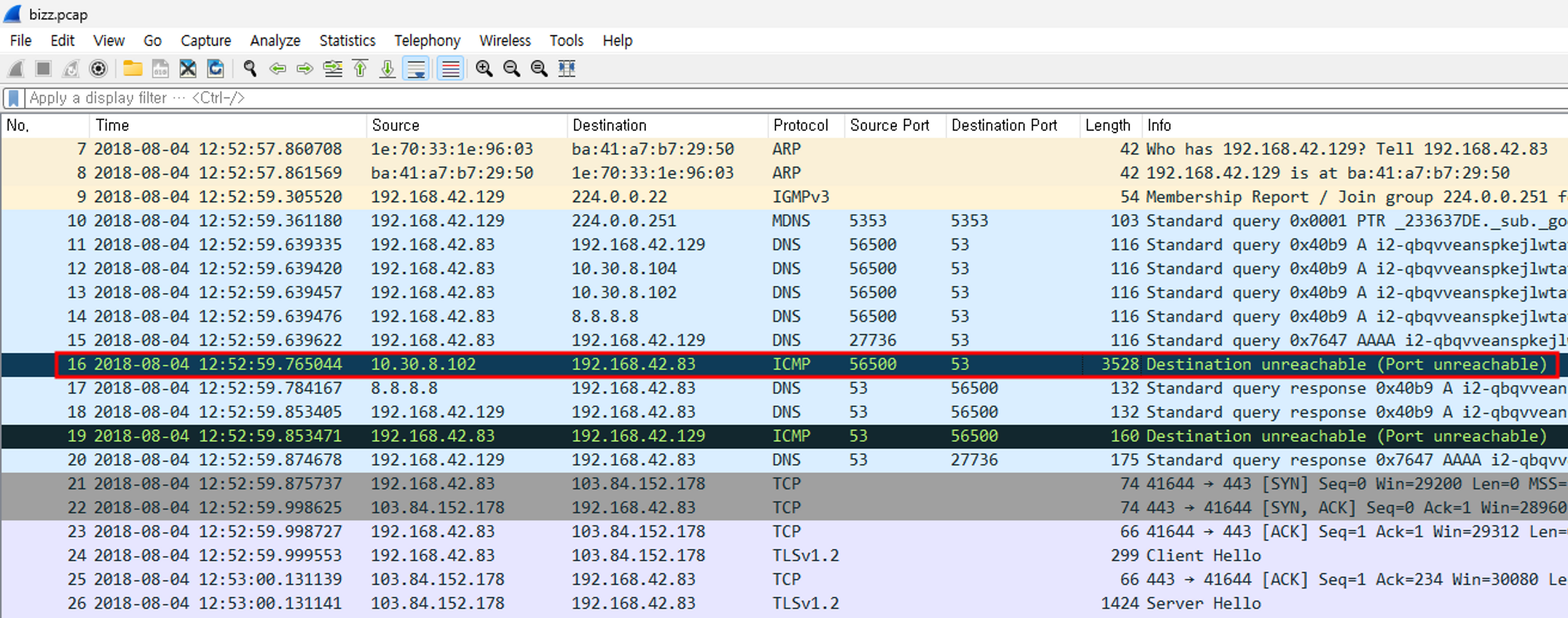This screenshot has height=618, width=1568.
Task: Open the Tools menu
Action: tap(566, 41)
